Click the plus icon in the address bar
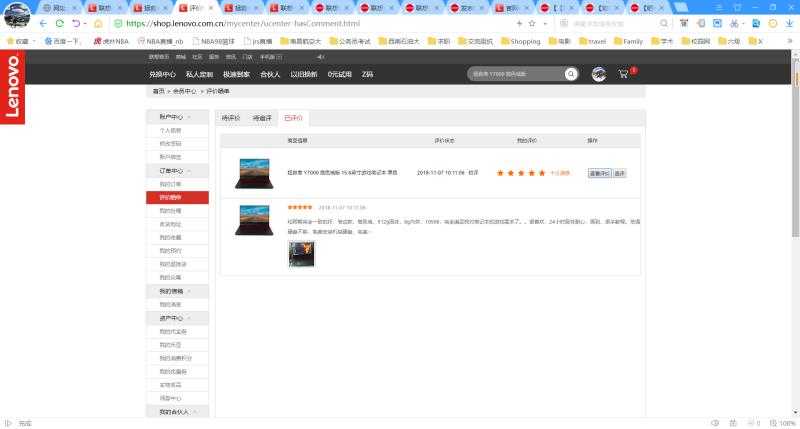 pos(519,23)
